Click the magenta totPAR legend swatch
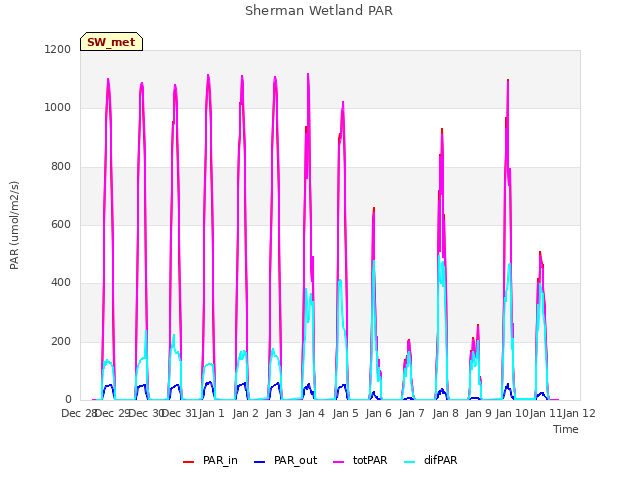 339,462
